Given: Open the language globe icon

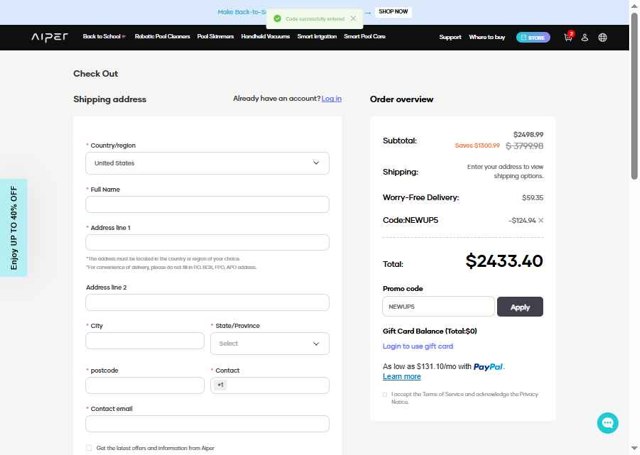Looking at the screenshot, I should [x=602, y=38].
